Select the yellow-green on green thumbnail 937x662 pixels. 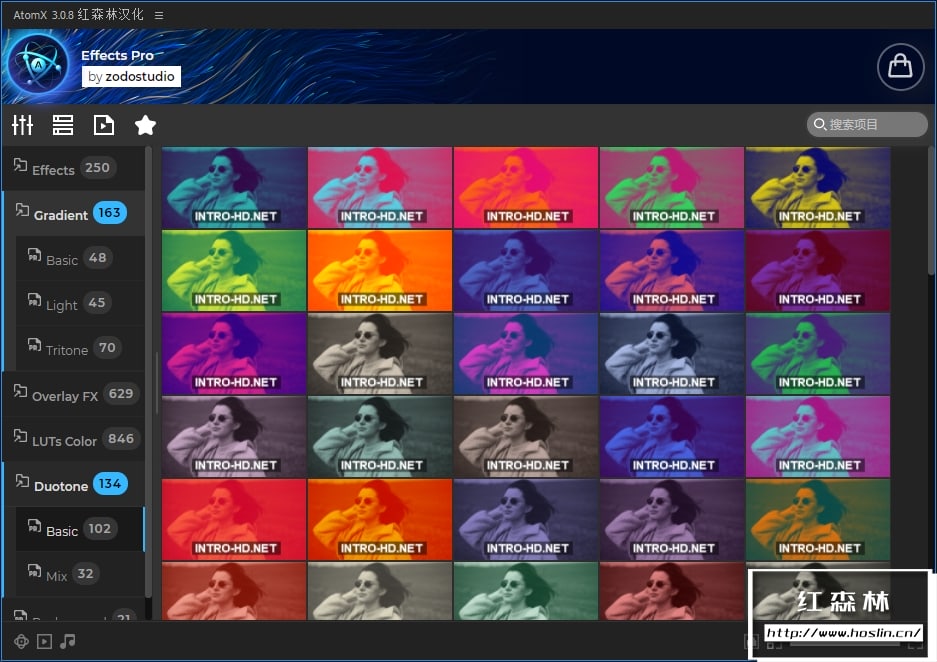[x=234, y=271]
